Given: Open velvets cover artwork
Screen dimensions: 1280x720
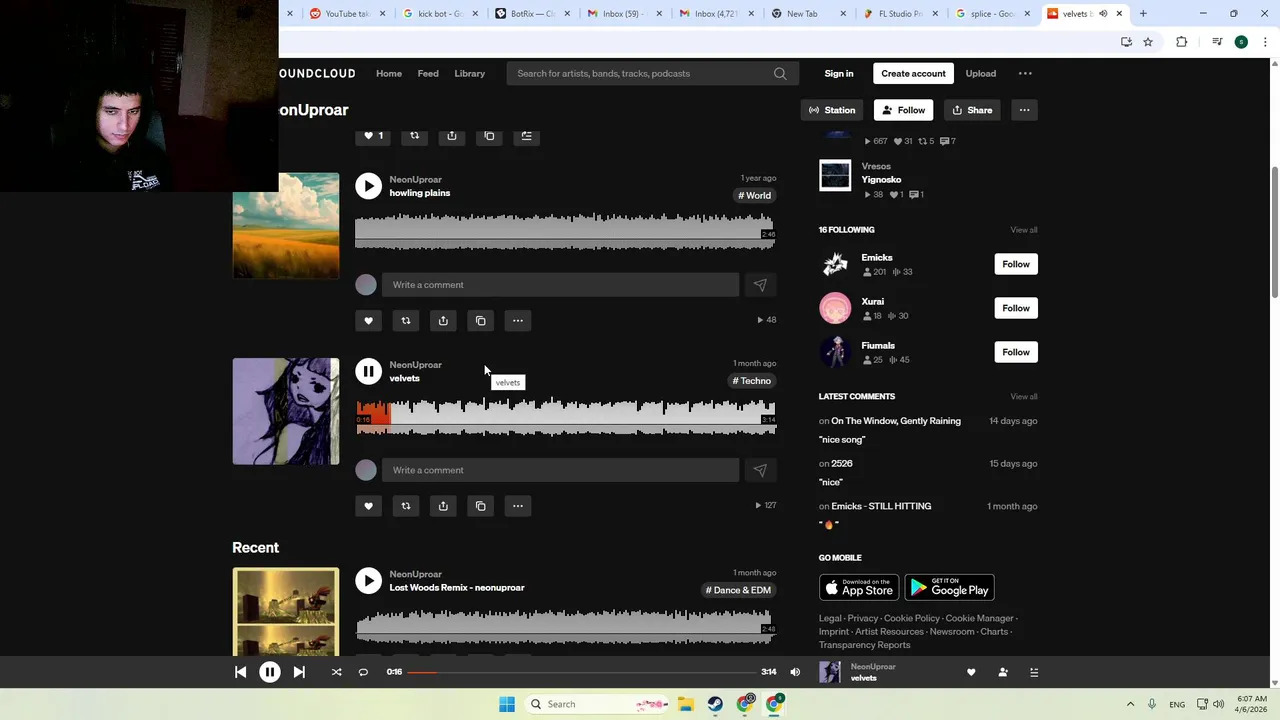Looking at the screenshot, I should (x=286, y=411).
